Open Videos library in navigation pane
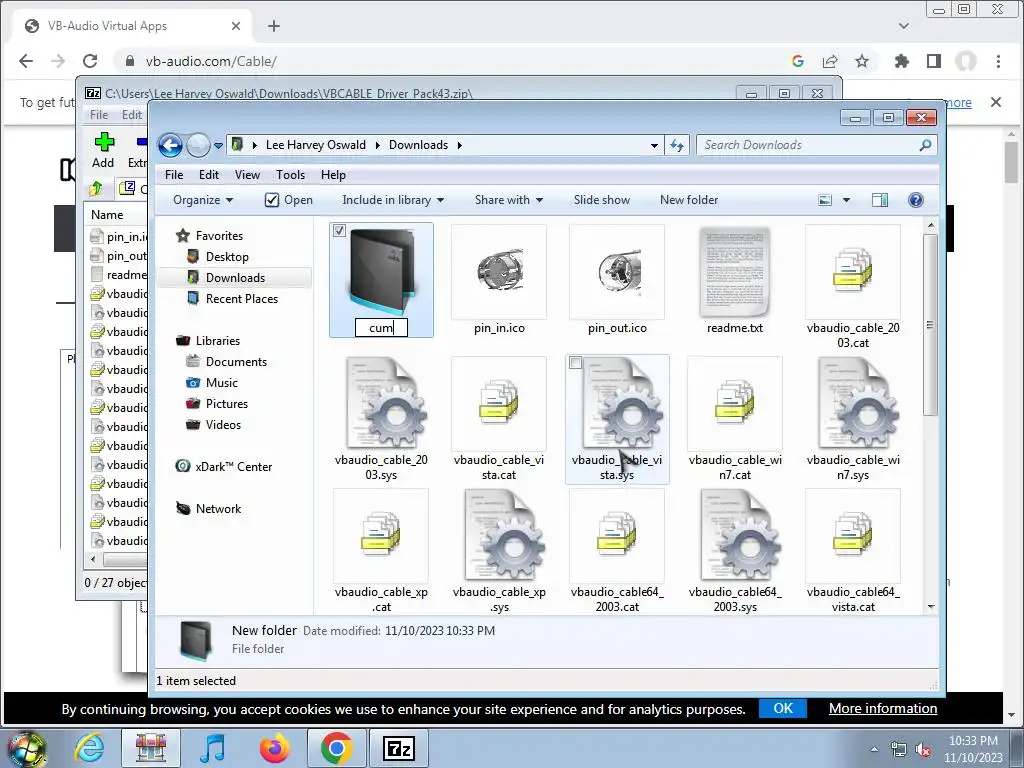Screen dimensions: 1024x768 point(223,424)
